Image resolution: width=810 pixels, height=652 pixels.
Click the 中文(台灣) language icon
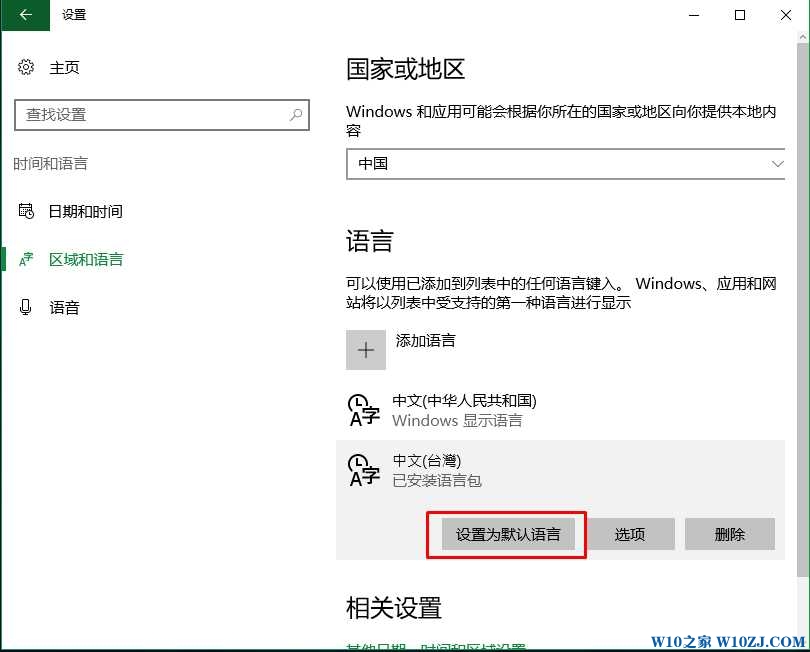pyautogui.click(x=364, y=470)
